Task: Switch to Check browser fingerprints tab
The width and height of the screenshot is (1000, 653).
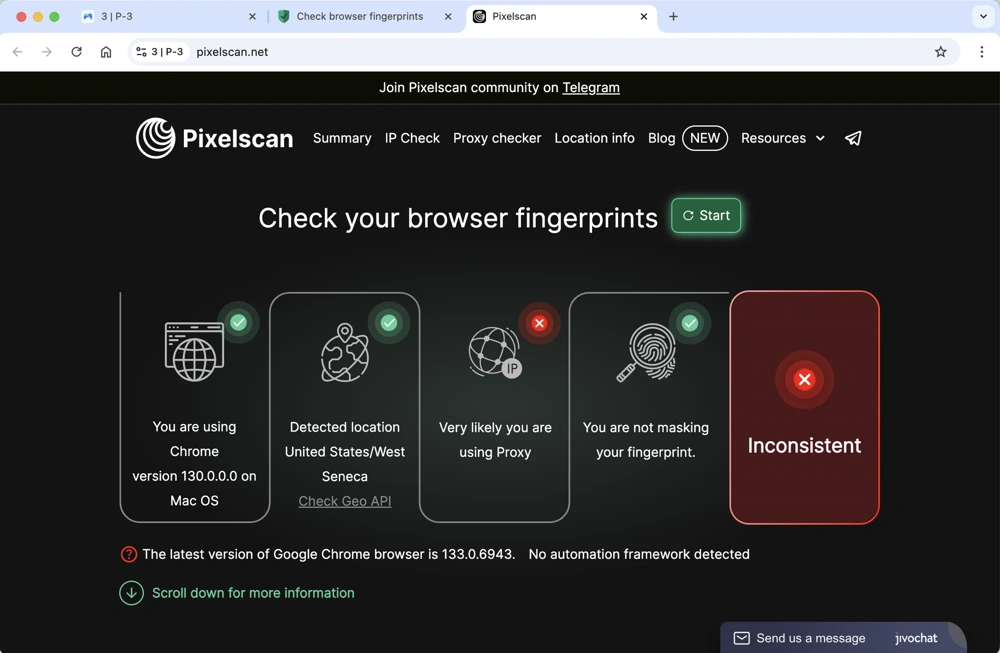Action: pos(360,16)
